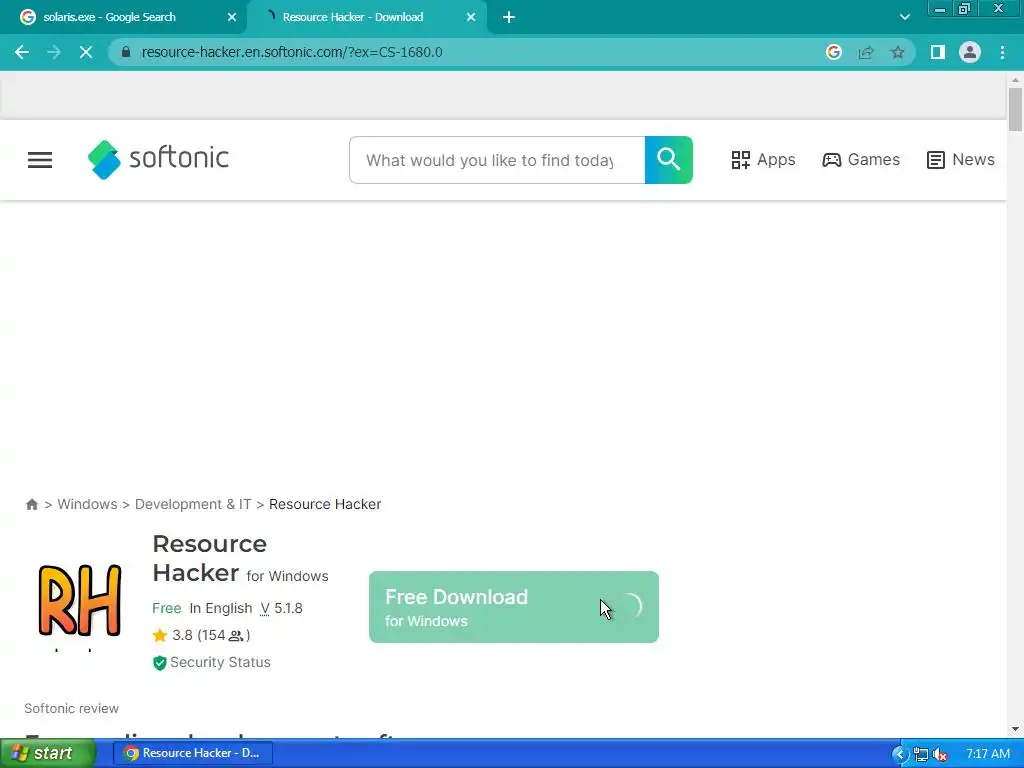1024x768 pixels.
Task: Open the tab search chevron
Action: tap(904, 17)
